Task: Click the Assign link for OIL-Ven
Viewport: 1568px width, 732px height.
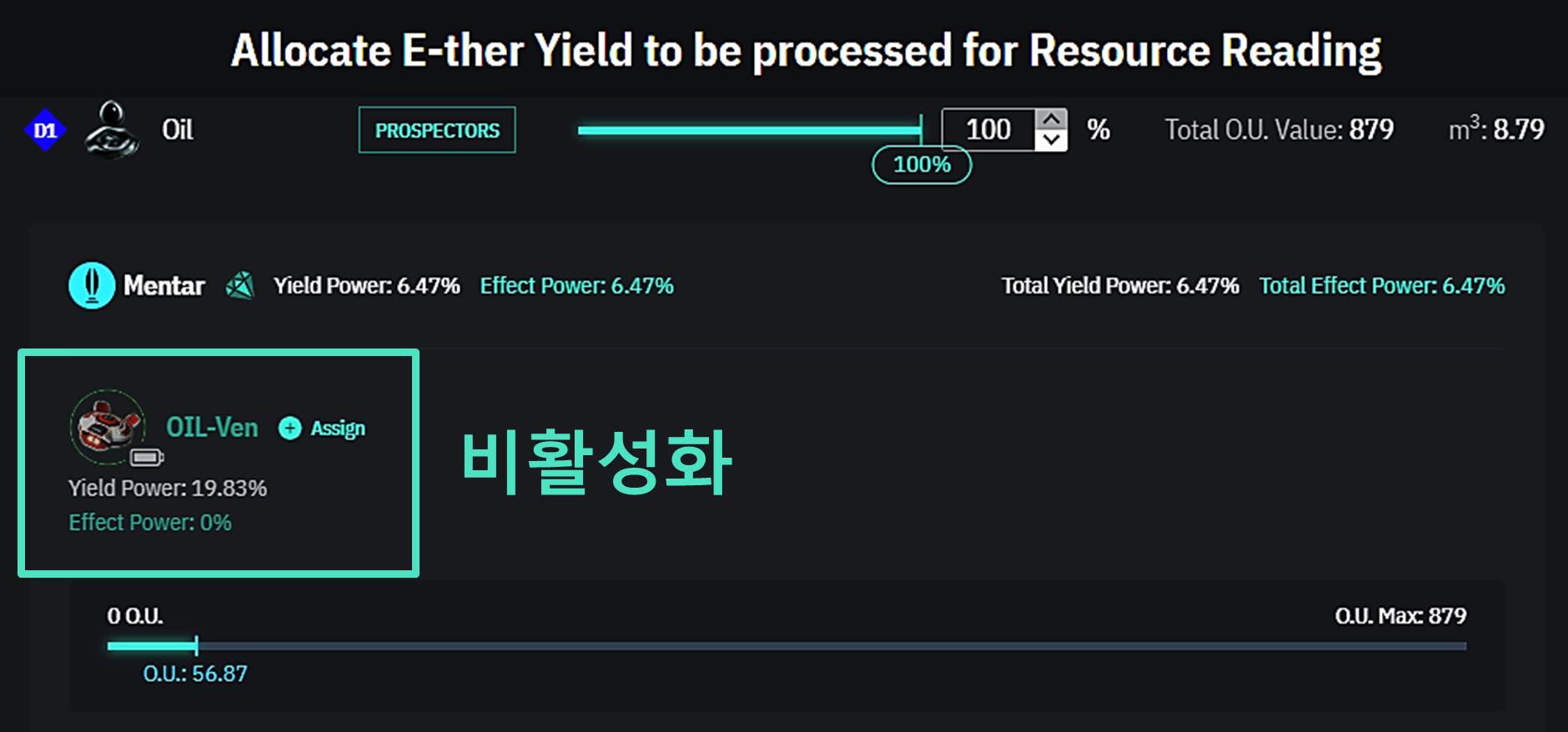Action: (x=323, y=429)
